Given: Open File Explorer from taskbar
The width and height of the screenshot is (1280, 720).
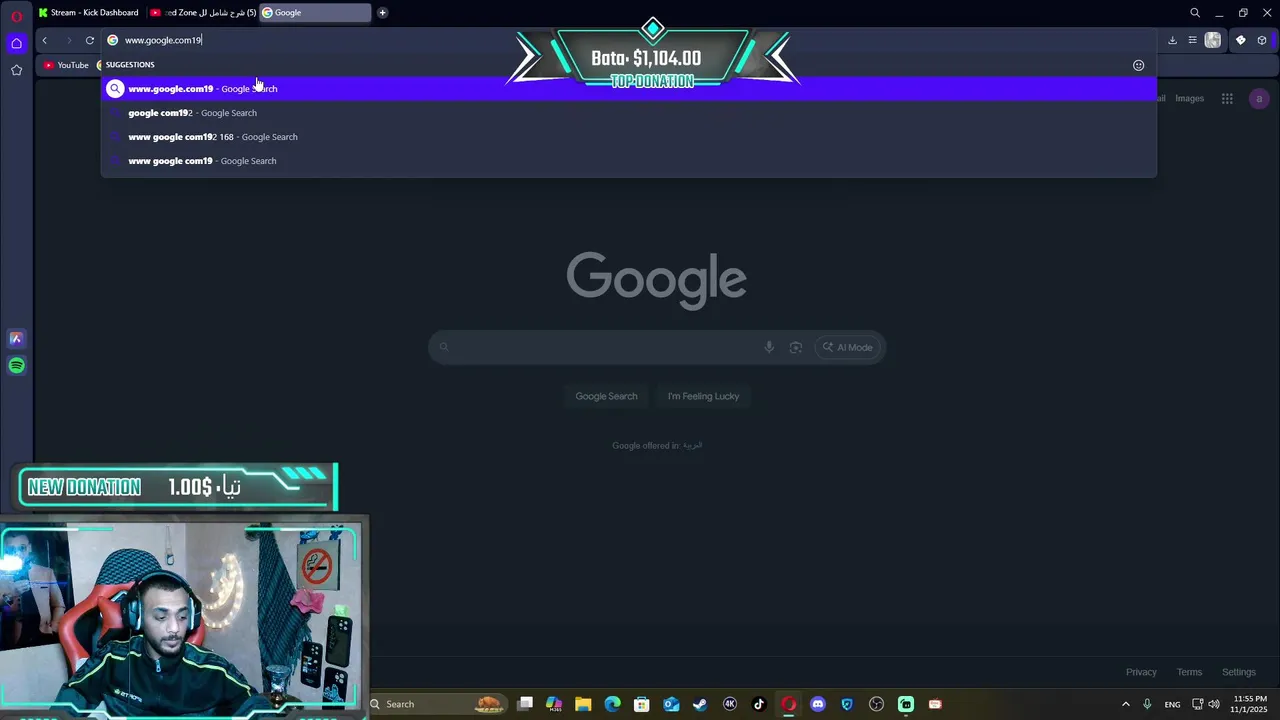Looking at the screenshot, I should (x=583, y=704).
